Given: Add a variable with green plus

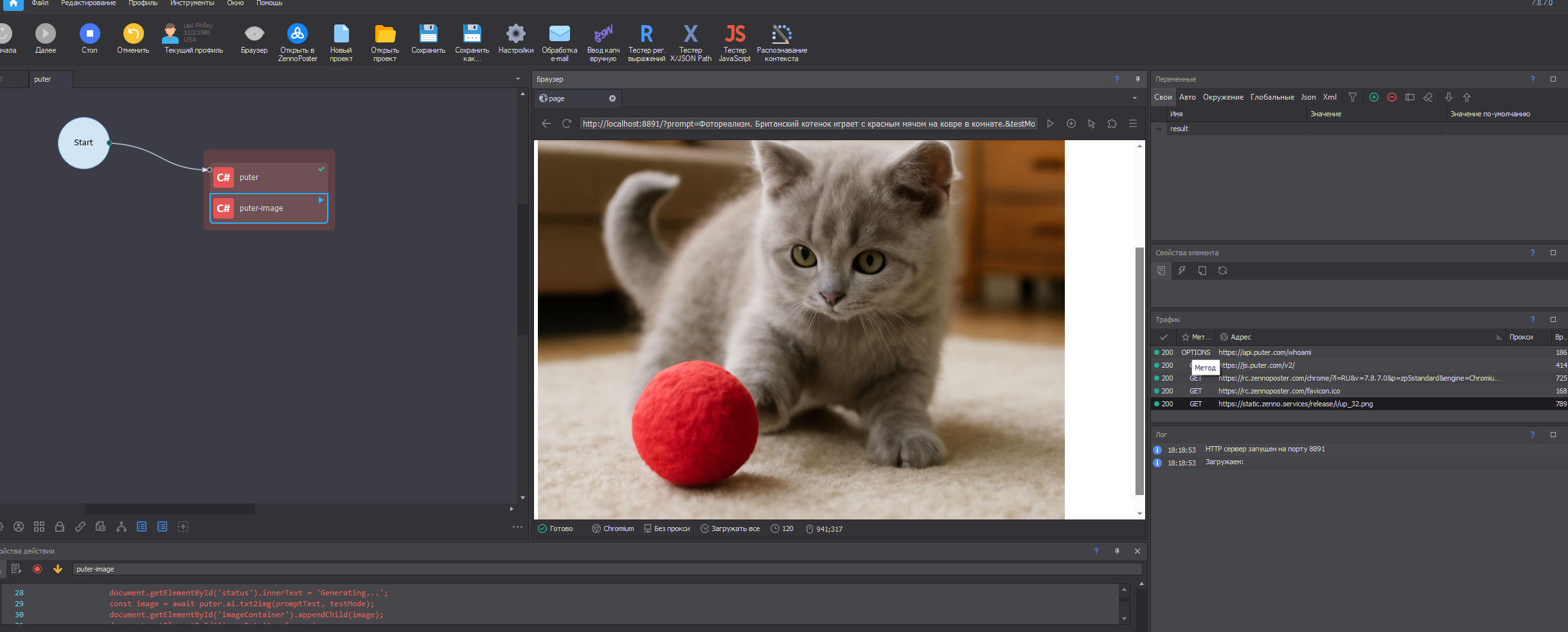Looking at the screenshot, I should 1374,97.
